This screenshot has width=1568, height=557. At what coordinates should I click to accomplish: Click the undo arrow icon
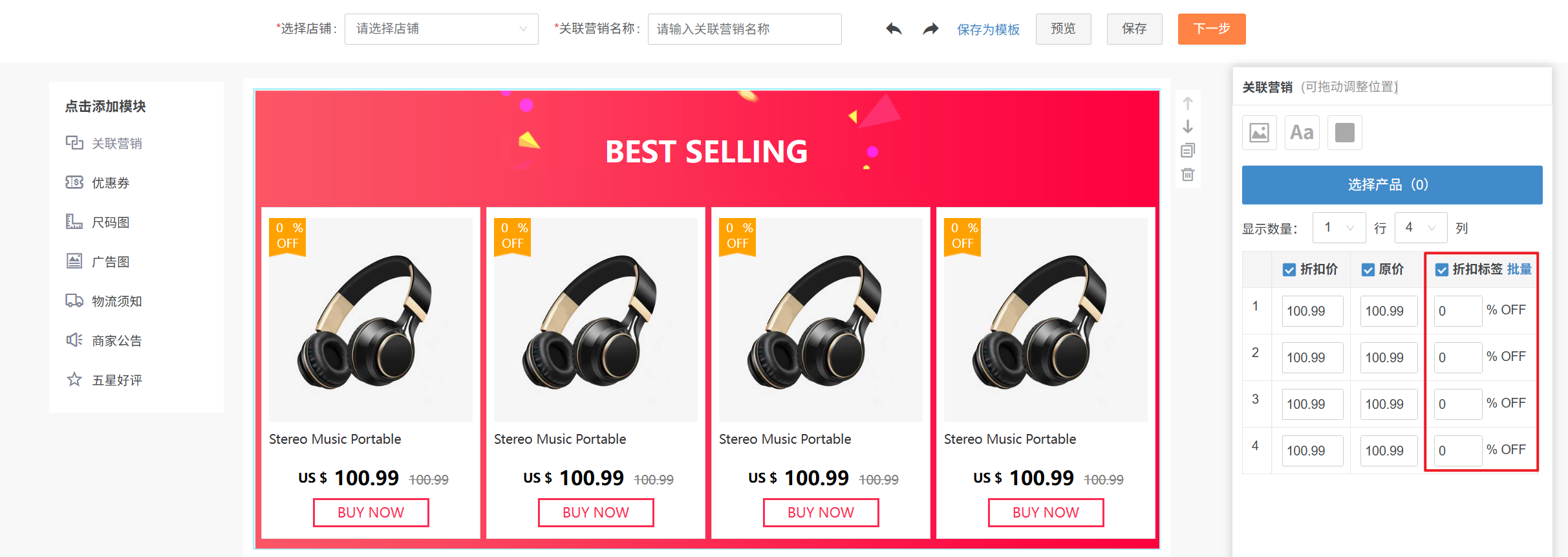[x=894, y=29]
